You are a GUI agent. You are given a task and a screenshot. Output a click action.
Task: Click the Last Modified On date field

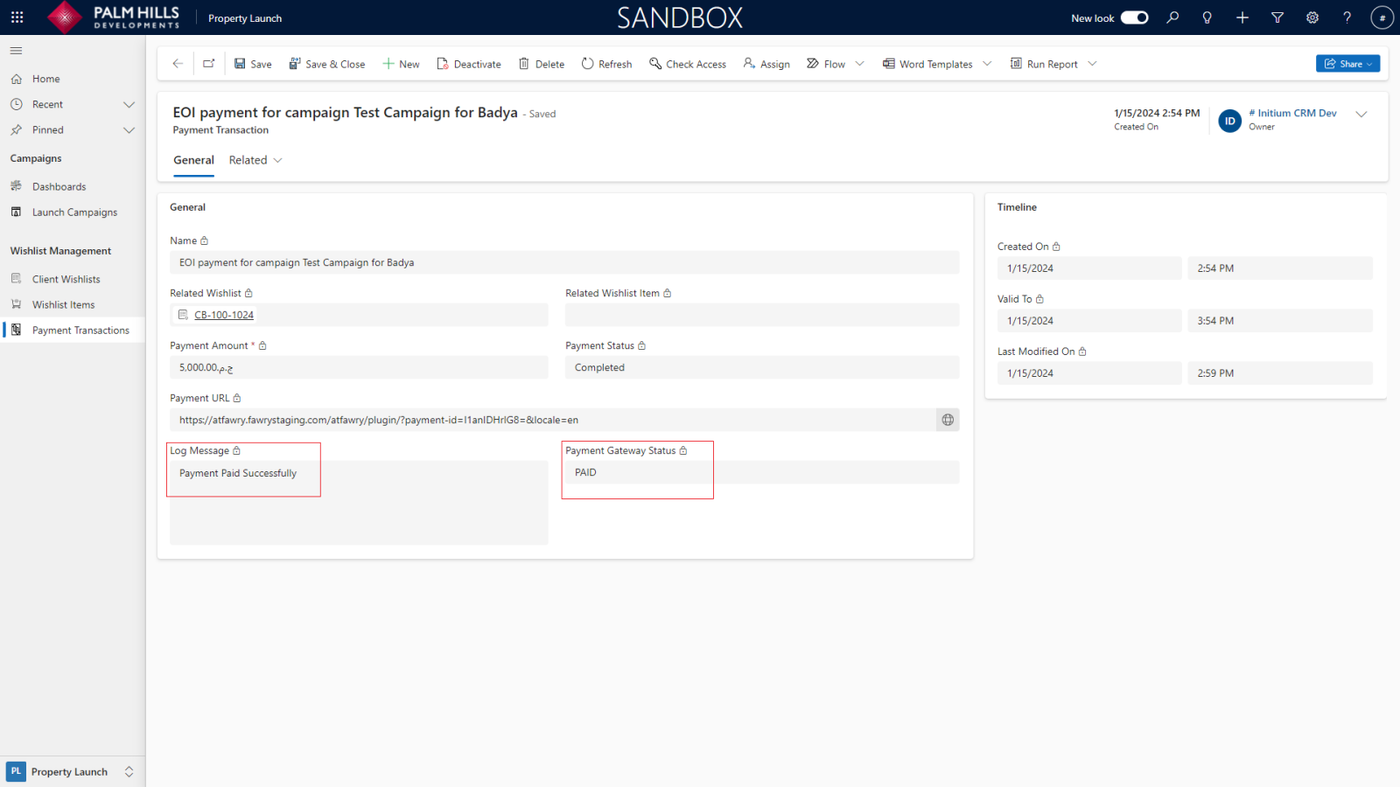(x=1089, y=374)
